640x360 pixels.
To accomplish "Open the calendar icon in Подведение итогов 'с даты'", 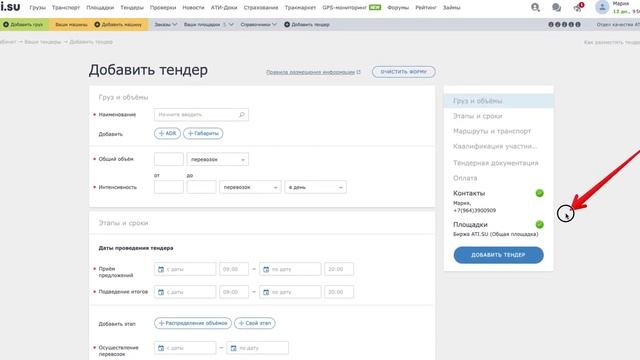I will pos(161,292).
